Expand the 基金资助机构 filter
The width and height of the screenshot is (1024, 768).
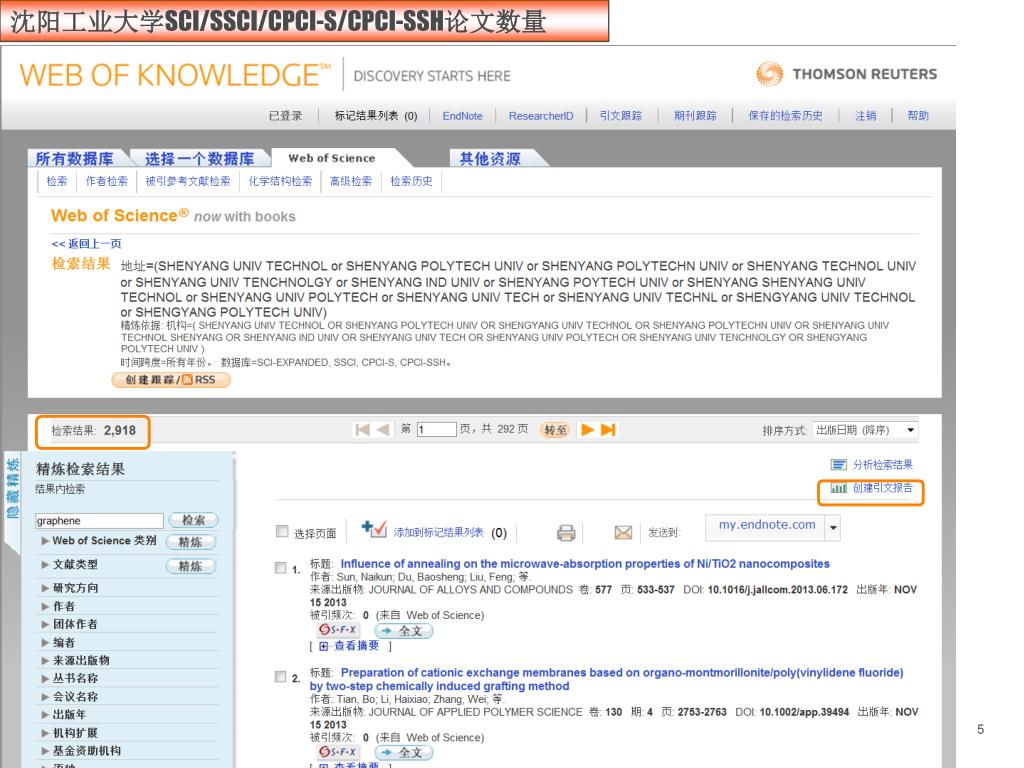pyautogui.click(x=45, y=751)
